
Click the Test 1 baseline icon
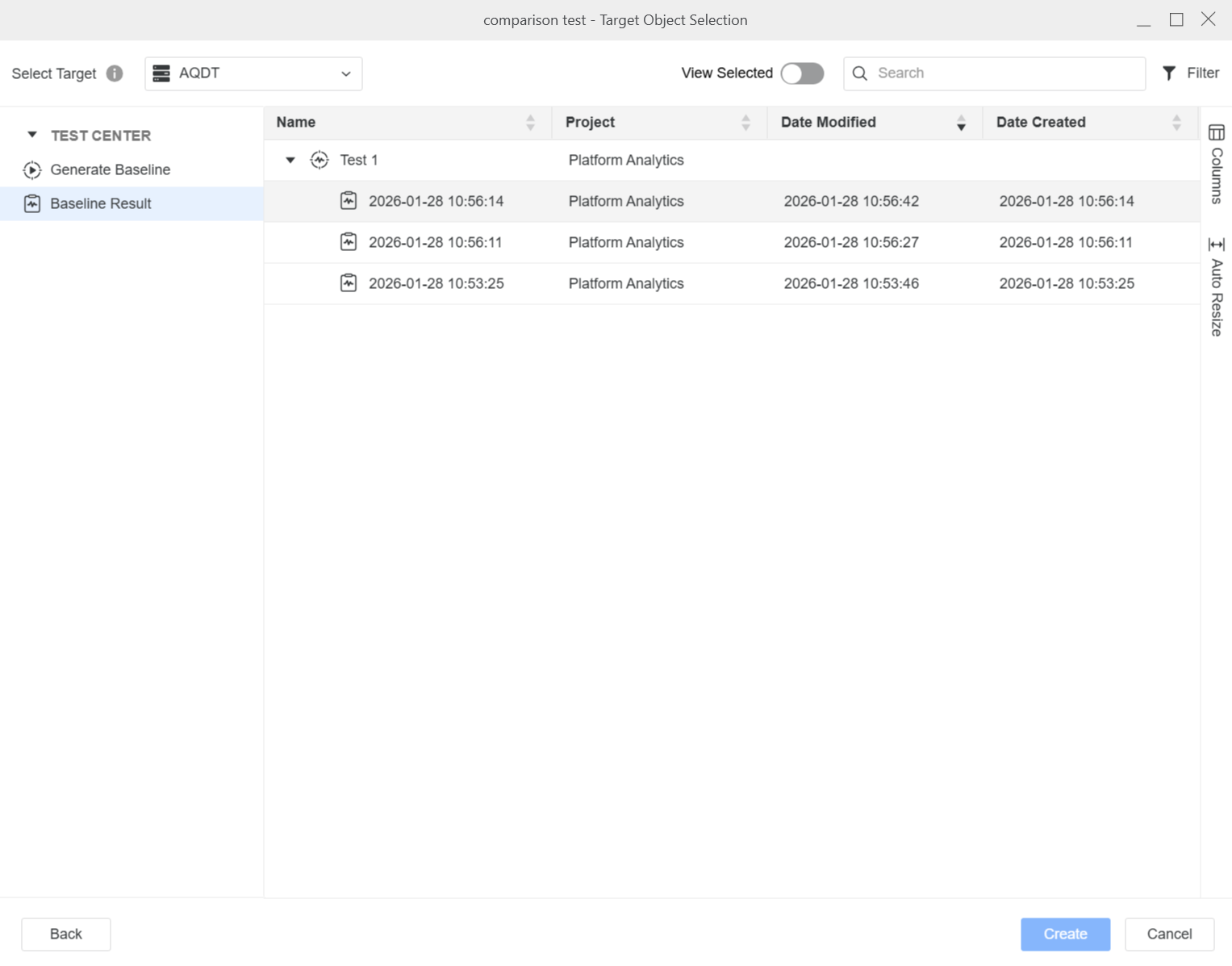tap(319, 160)
